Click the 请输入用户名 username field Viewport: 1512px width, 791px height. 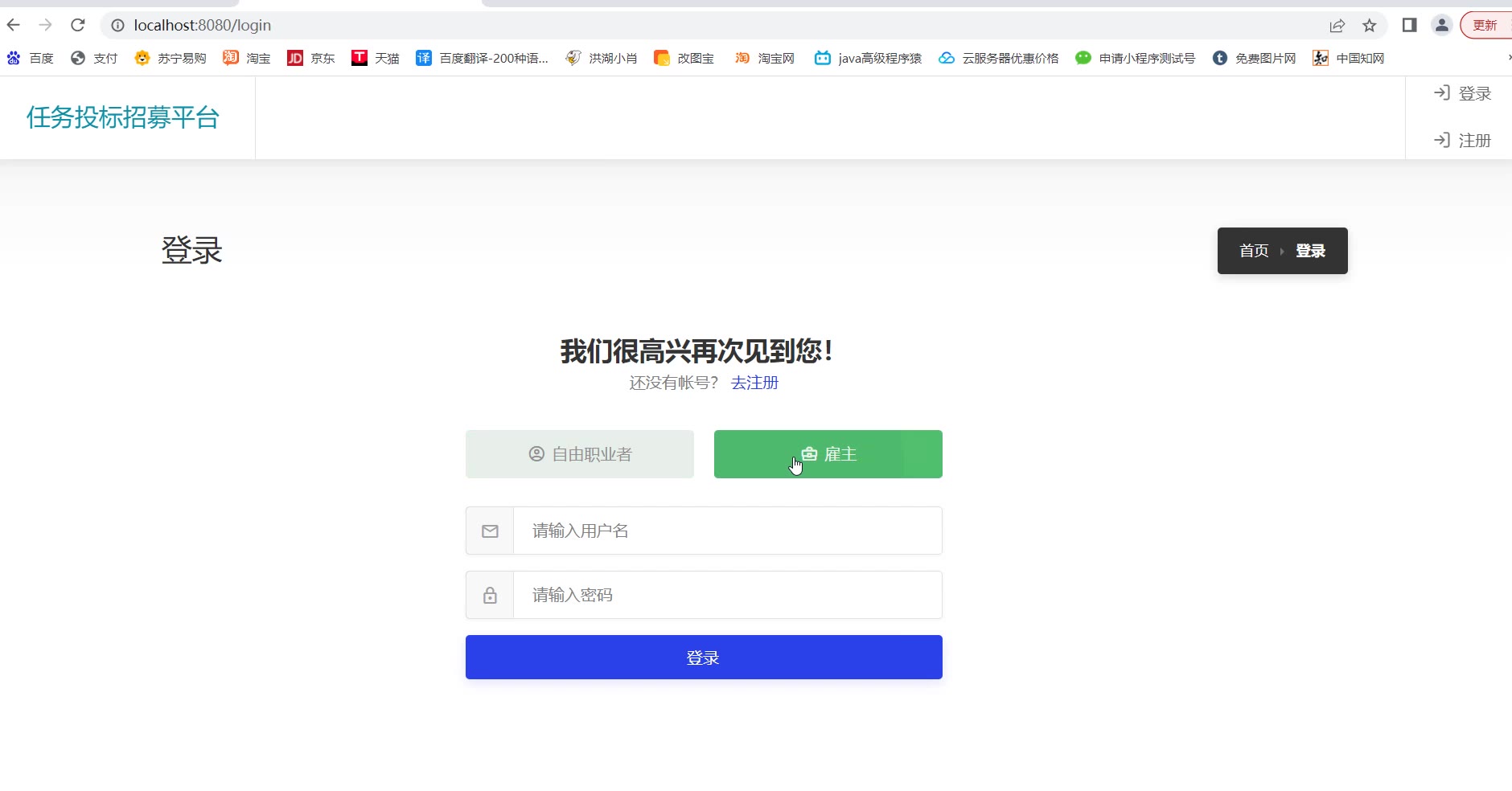click(x=728, y=531)
